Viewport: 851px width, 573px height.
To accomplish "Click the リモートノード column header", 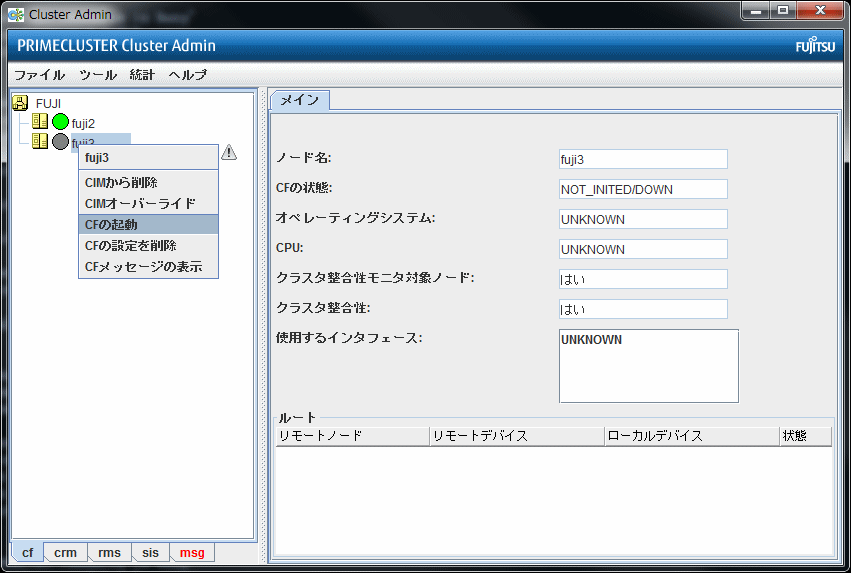I will [352, 436].
